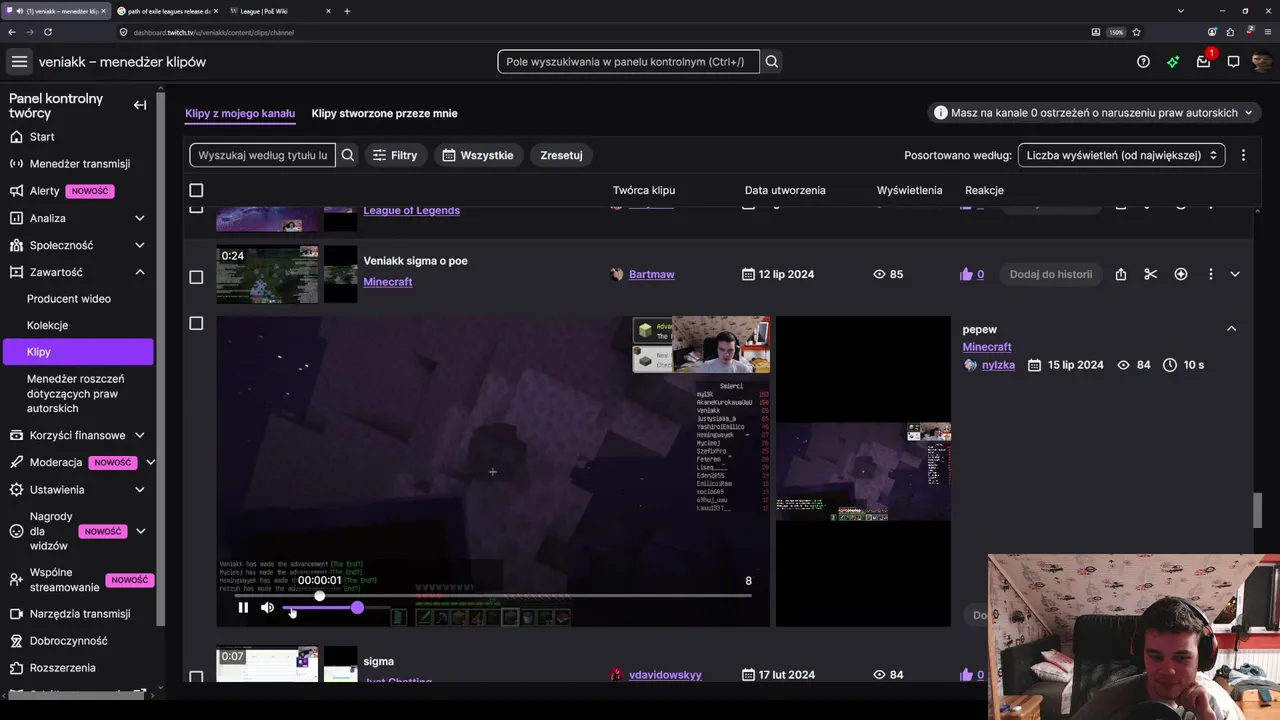Open the Firefox application menu
1280x720 pixels.
click(1266, 32)
